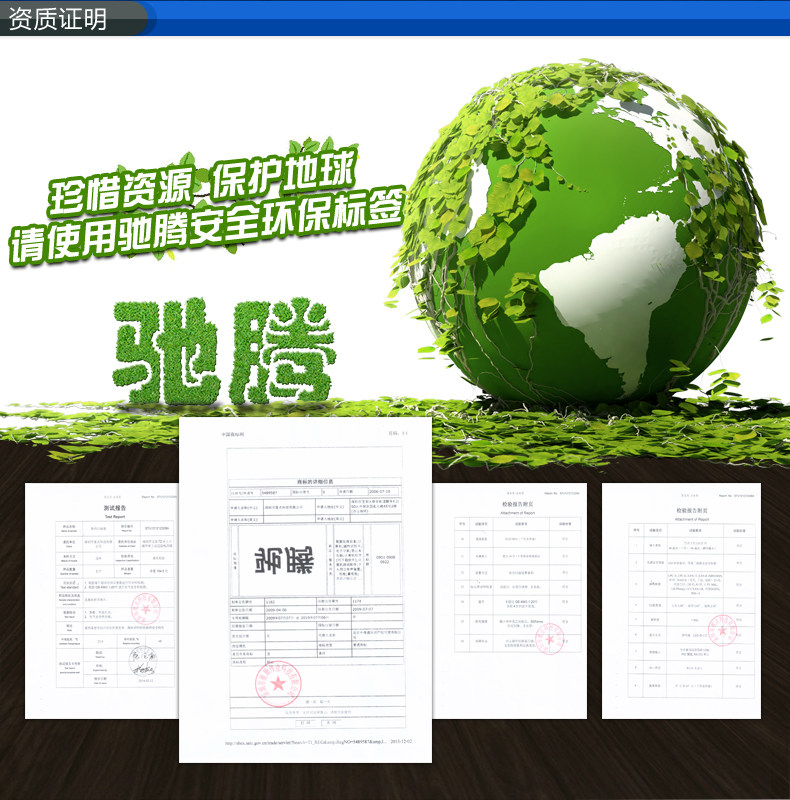Open the 商标的详细信息 trademark document
Viewport: 790px width, 800px height.
[x=305, y=590]
